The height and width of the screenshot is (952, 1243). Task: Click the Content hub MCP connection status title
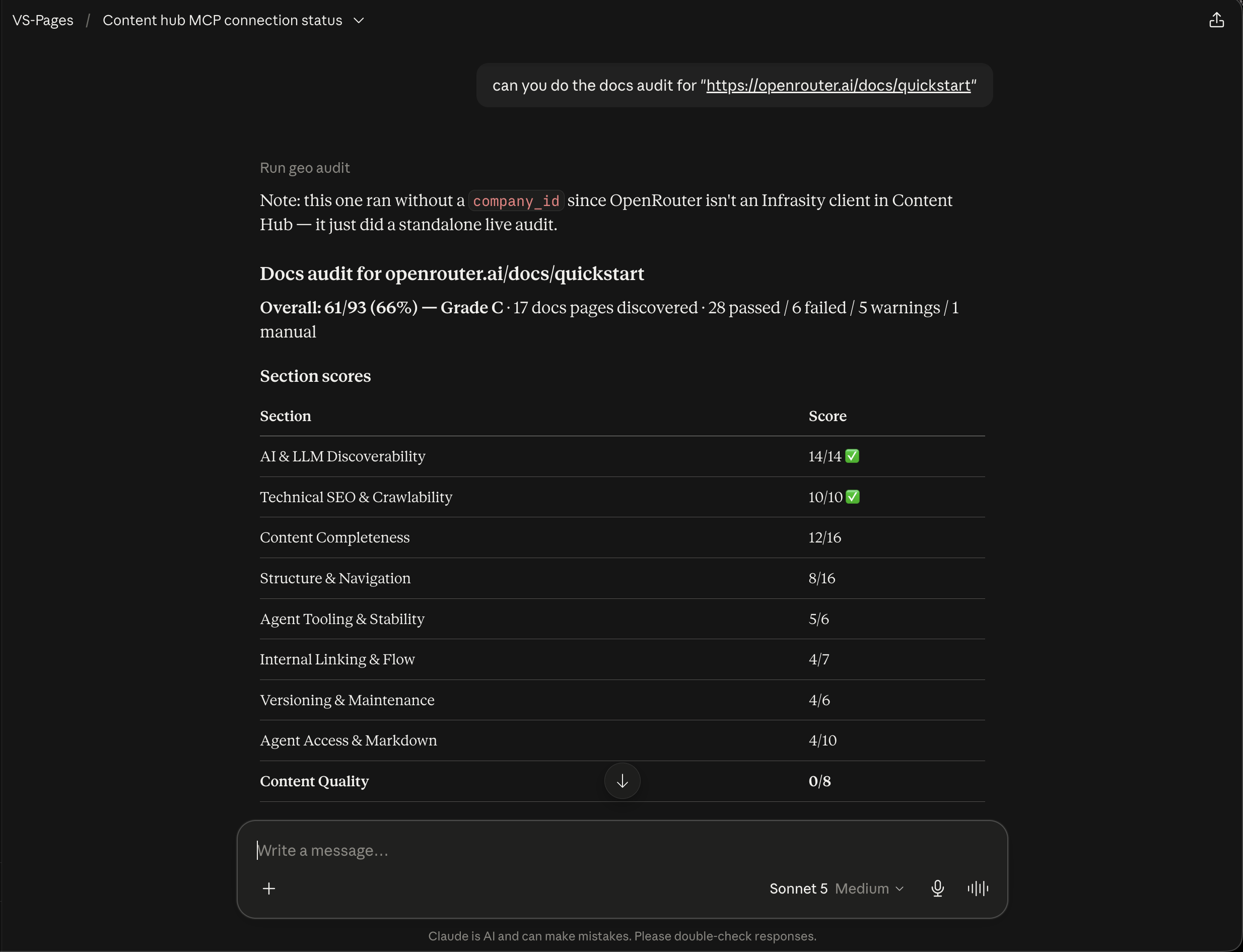[222, 20]
